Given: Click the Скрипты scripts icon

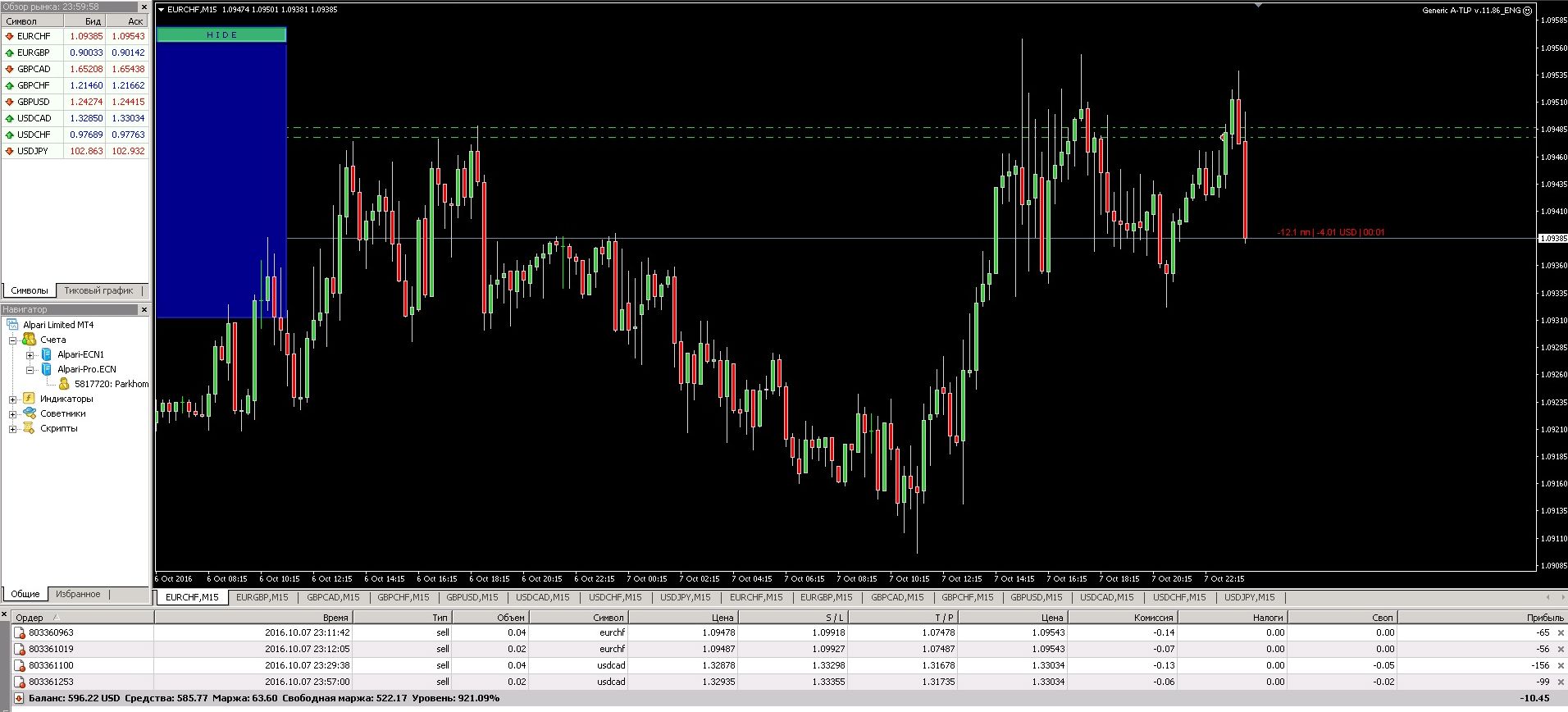Looking at the screenshot, I should coord(30,428).
